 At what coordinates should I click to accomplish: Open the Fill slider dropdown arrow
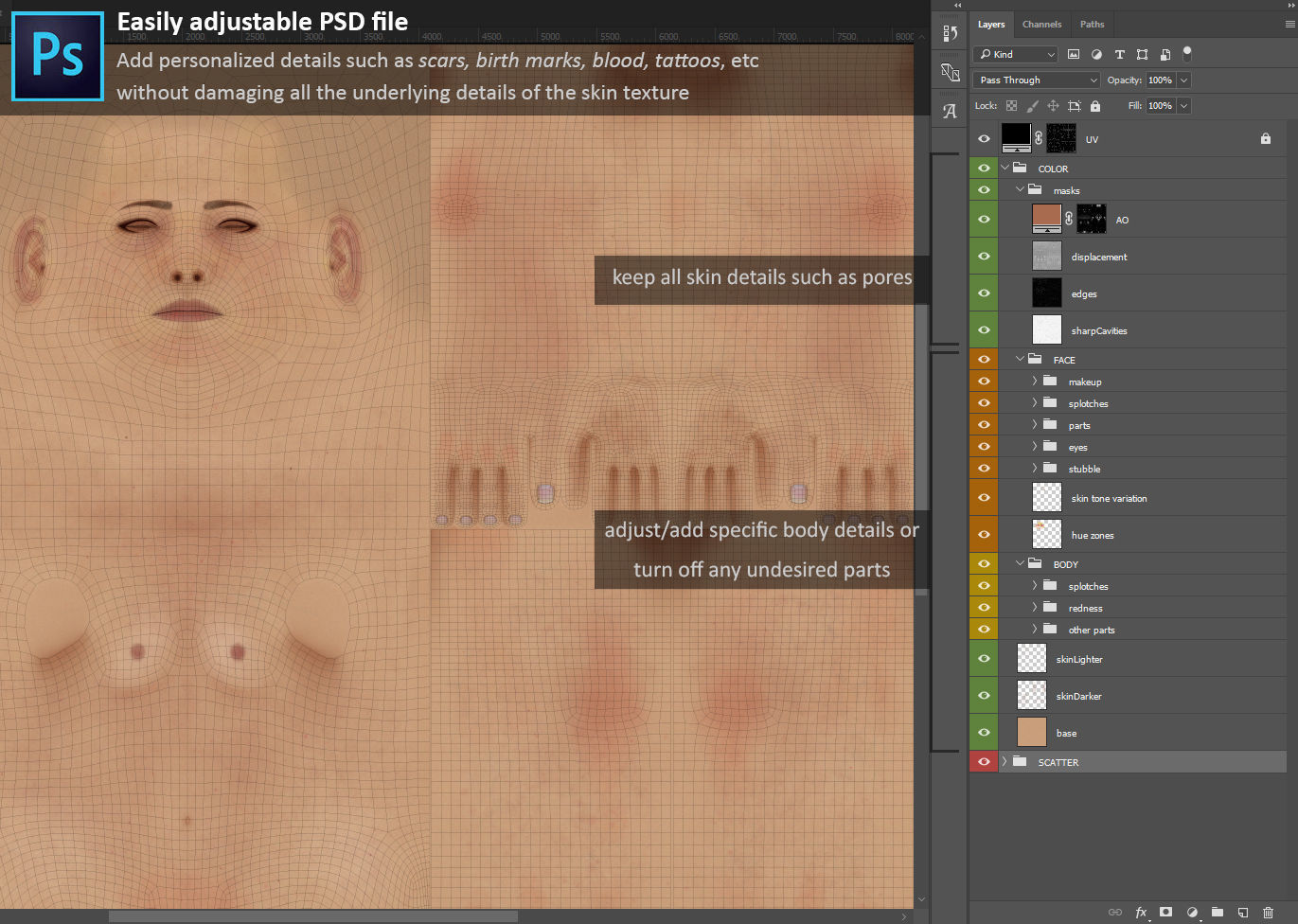(1183, 106)
